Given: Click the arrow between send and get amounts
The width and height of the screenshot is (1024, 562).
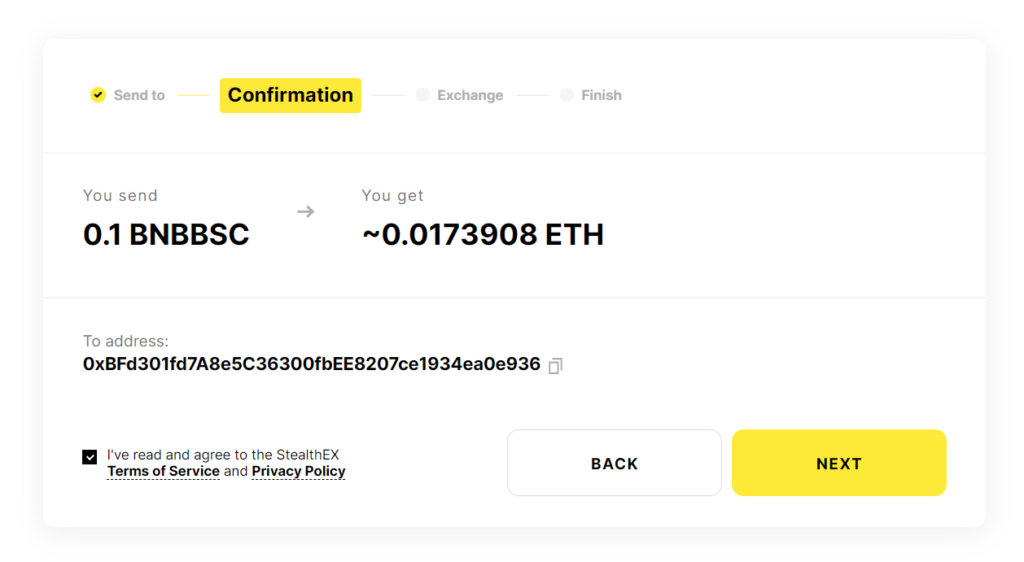Looking at the screenshot, I should point(306,212).
